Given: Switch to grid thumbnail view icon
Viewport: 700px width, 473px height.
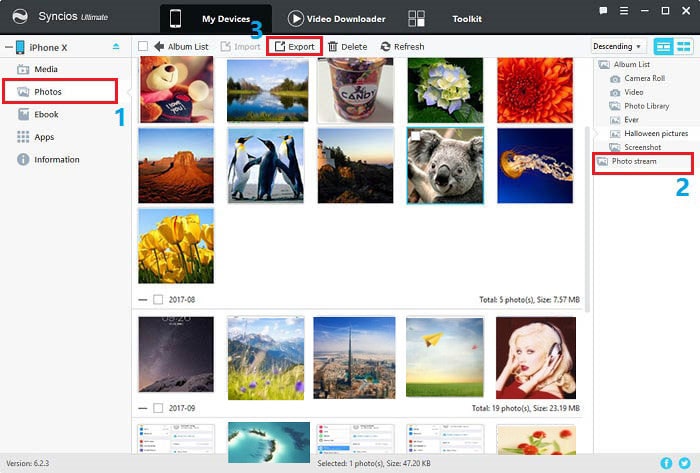Looking at the screenshot, I should 683,46.
